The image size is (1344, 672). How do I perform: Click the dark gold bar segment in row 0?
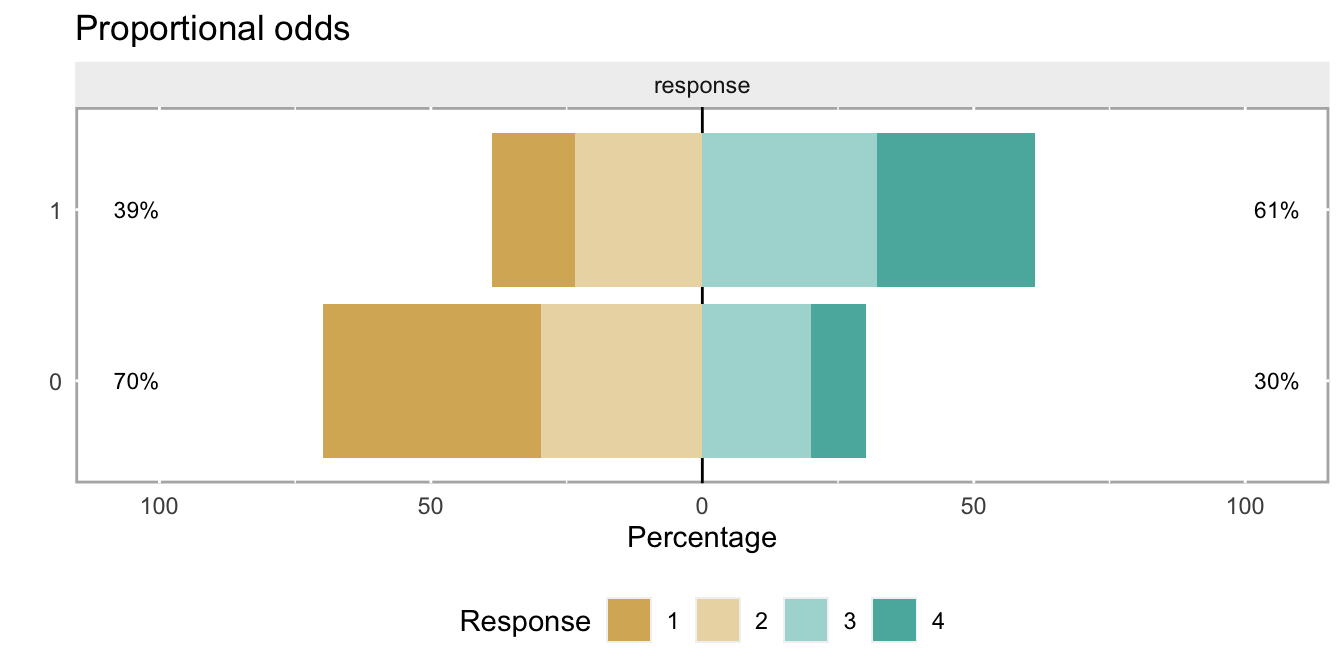(432, 381)
